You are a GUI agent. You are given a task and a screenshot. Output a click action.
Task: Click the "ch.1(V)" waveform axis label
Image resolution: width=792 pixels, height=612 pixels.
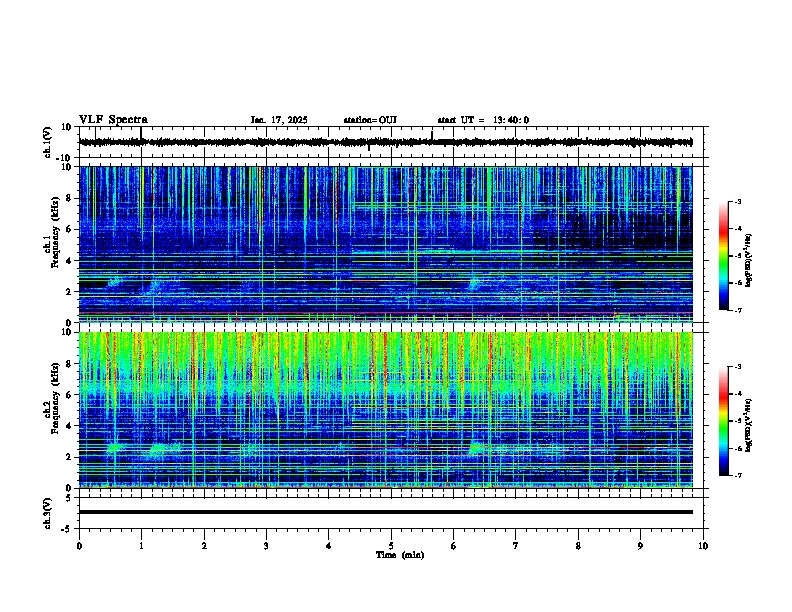pos(48,142)
